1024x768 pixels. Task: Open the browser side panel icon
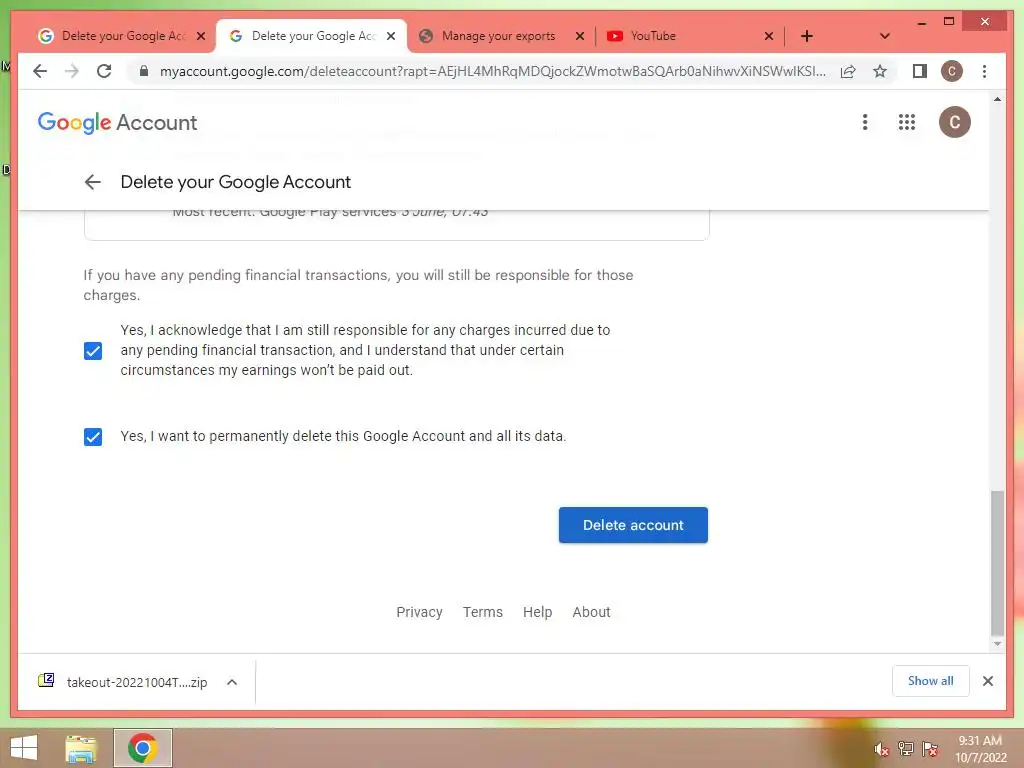(920, 71)
